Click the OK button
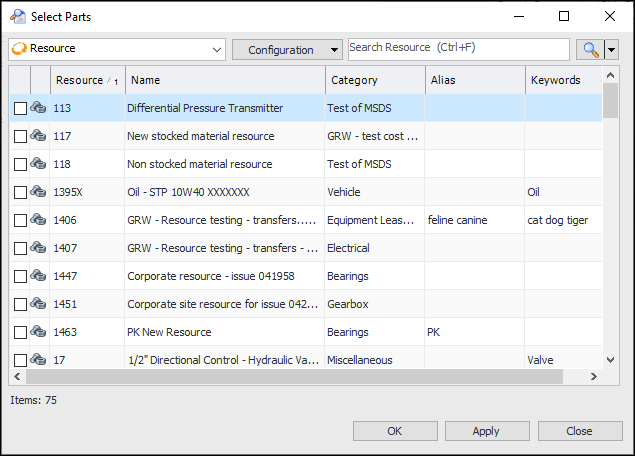The height and width of the screenshot is (456, 635). point(395,431)
